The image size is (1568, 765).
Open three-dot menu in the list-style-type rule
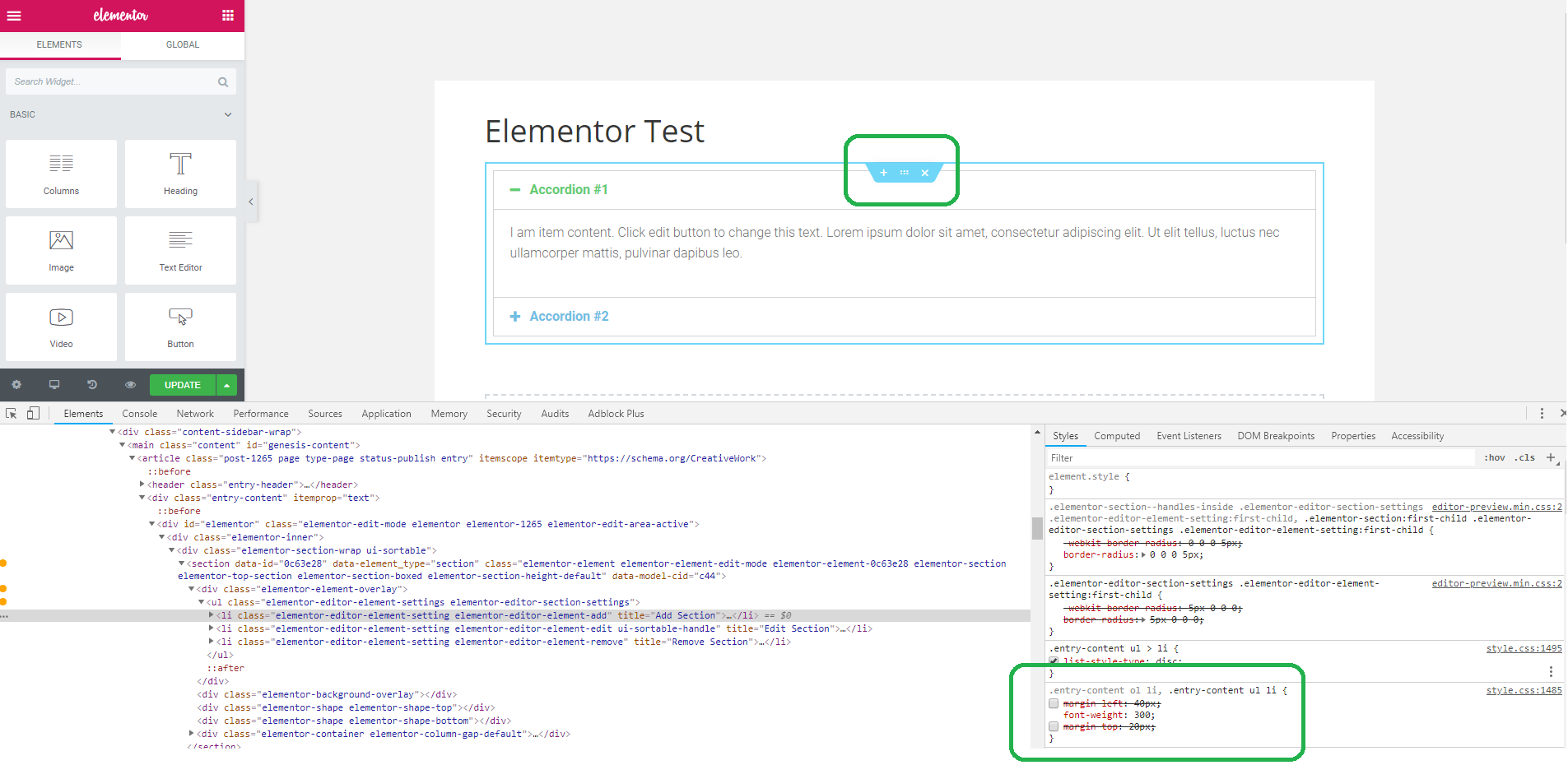(1551, 671)
